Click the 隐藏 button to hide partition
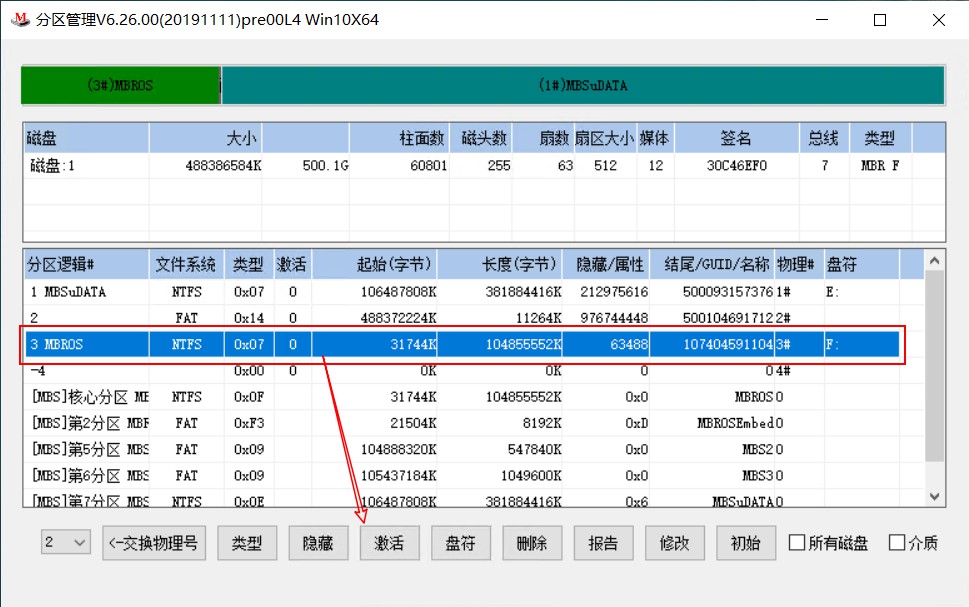The height and width of the screenshot is (607, 969). click(318, 543)
